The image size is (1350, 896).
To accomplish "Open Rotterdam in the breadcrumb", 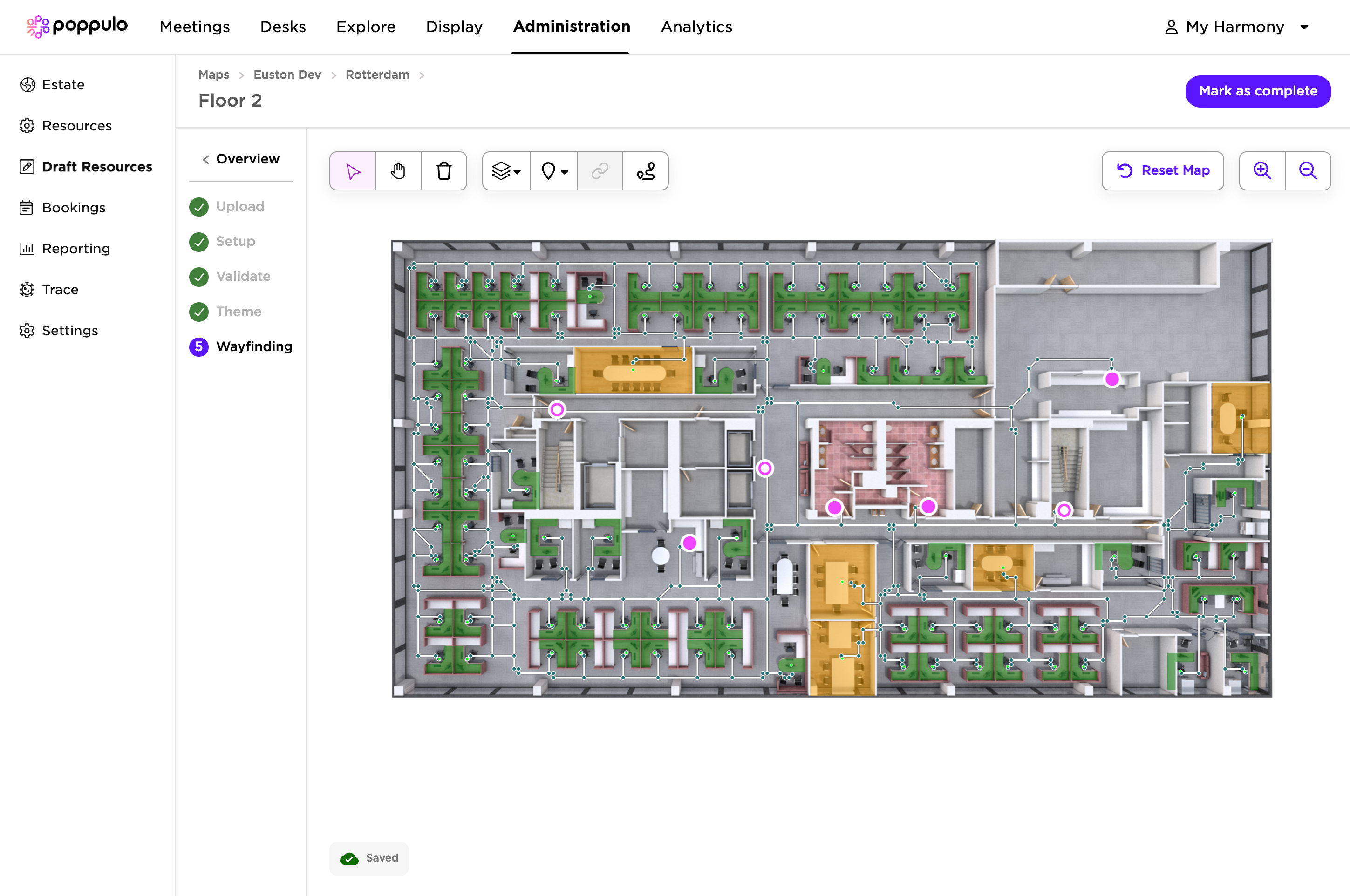I will click(377, 75).
